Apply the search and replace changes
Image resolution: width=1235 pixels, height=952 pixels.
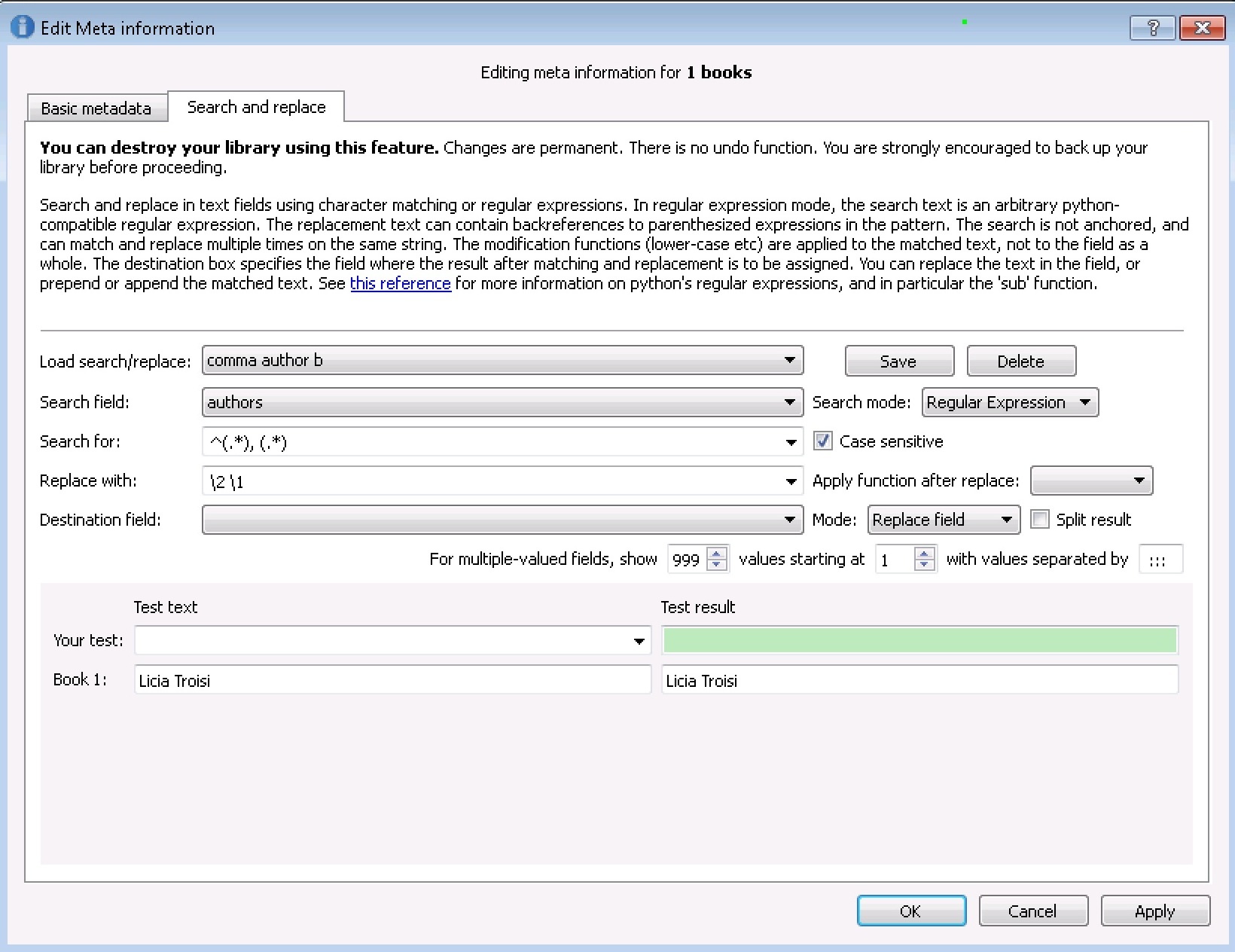coord(1155,911)
